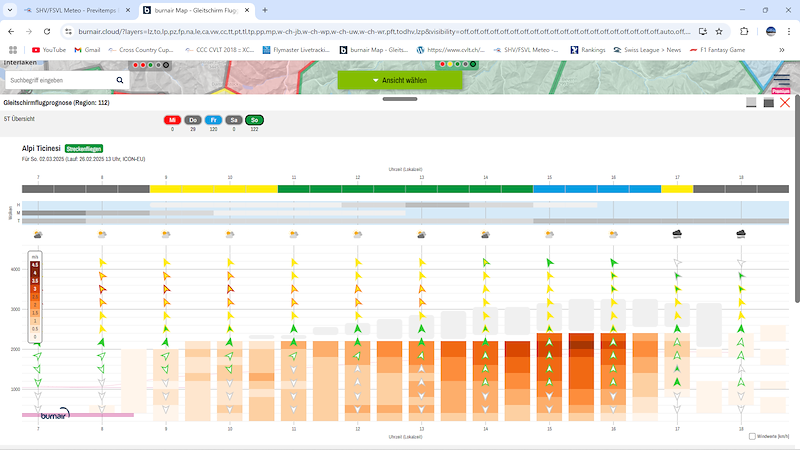Viewport: 800px width, 450px height.
Task: Switch to SHV/FSVL Meteo tab
Action: pyautogui.click(x=77, y=10)
